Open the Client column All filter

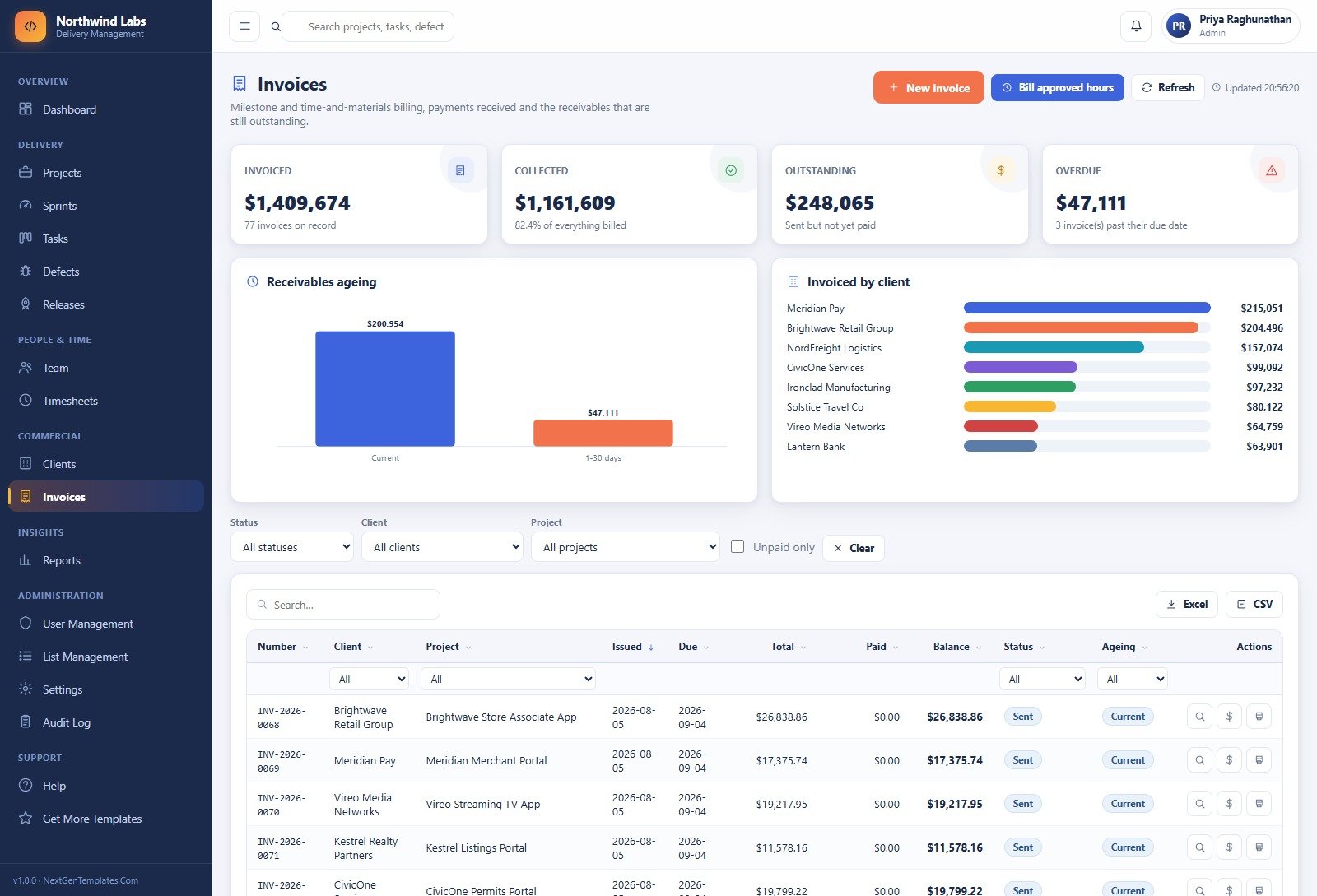click(370, 679)
